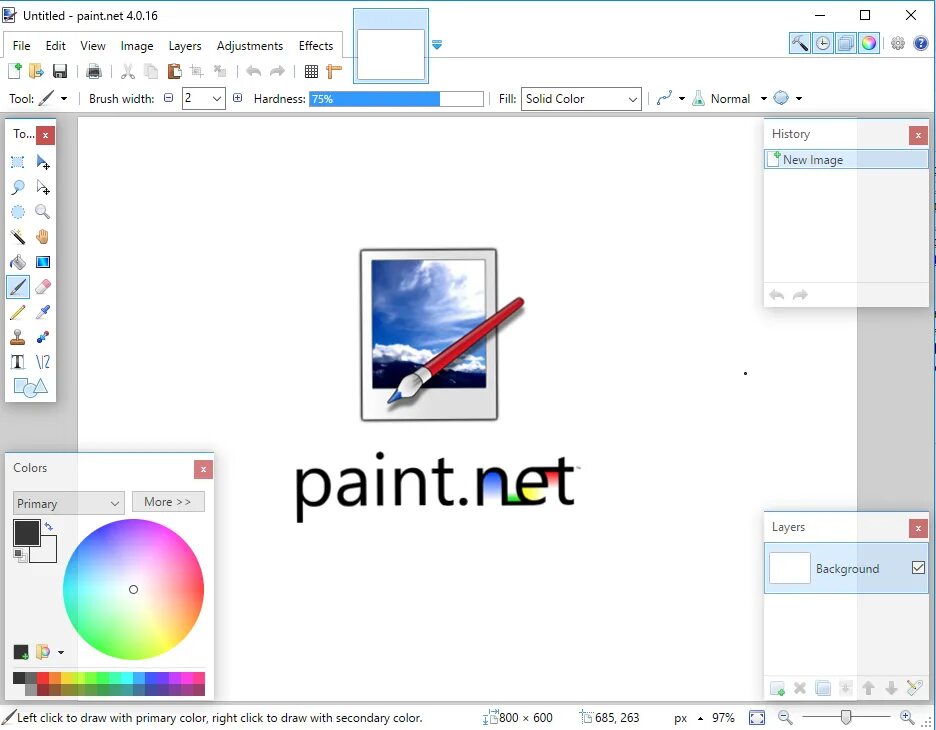Click the zoom to window icon
The image size is (936, 730).
757,717
